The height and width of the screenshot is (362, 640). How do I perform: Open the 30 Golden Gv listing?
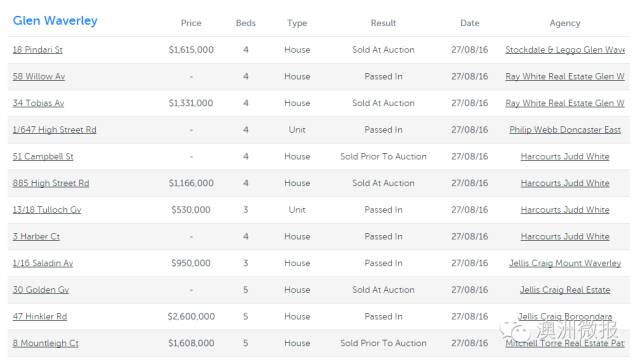coord(41,290)
